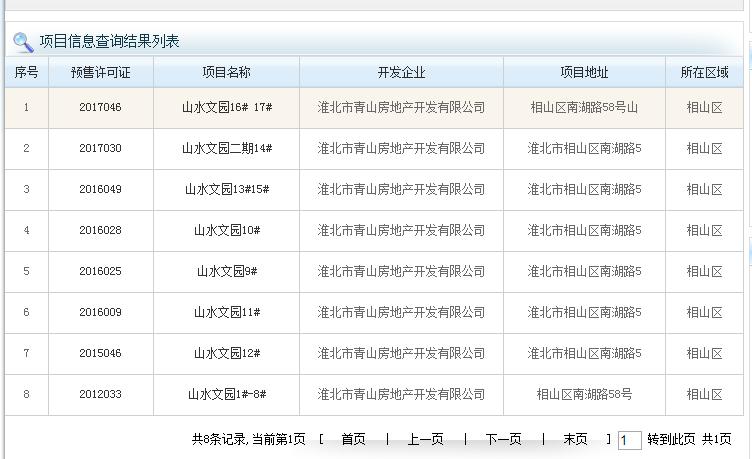Click the 共8条记录 record count text

click(x=219, y=439)
